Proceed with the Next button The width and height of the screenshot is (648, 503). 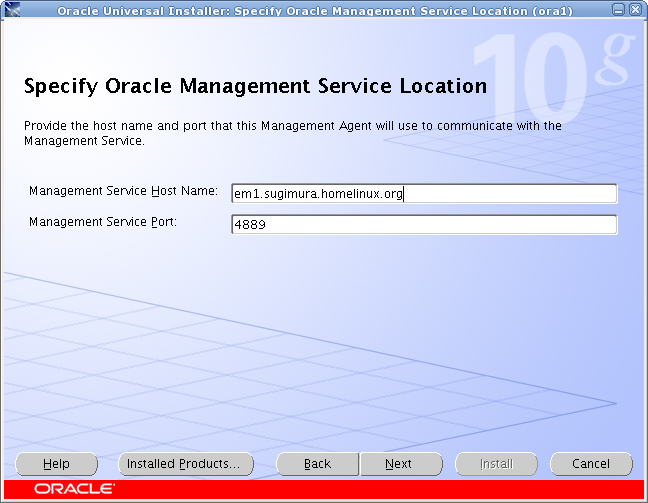401,464
